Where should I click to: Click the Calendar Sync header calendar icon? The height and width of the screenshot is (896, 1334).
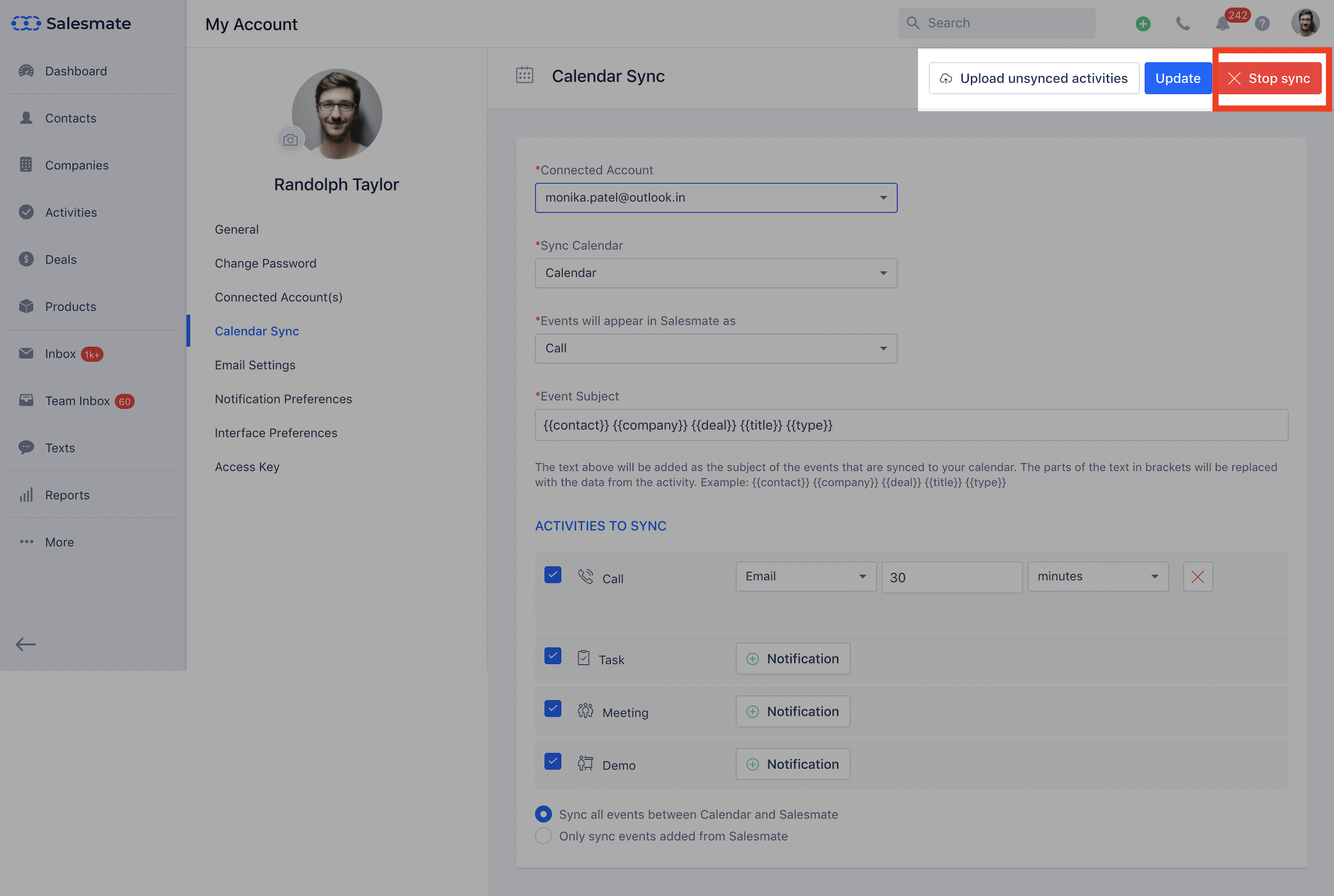(525, 76)
